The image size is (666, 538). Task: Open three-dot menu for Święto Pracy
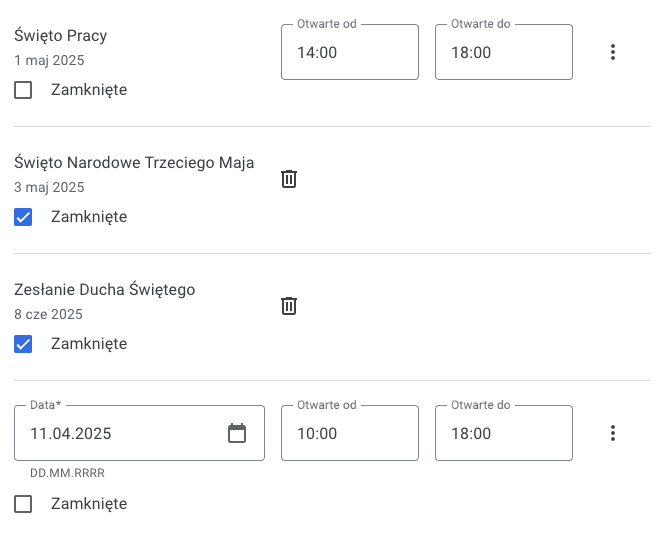click(x=612, y=52)
